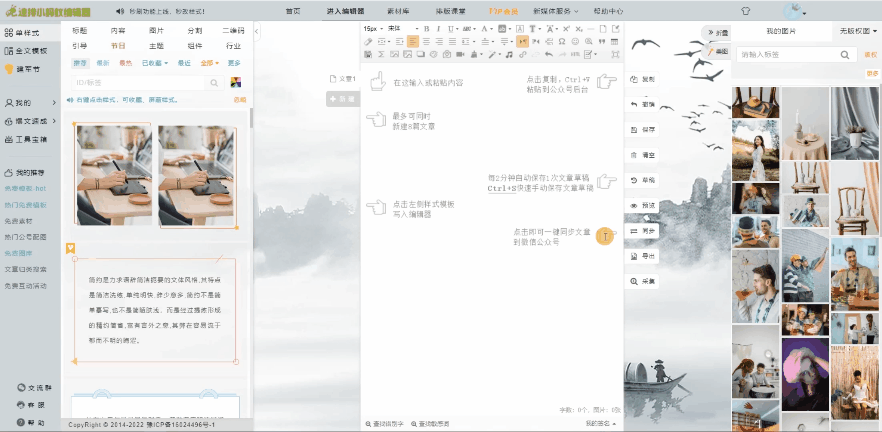Image resolution: width=882 pixels, height=432 pixels.
Task: Click the 导出 export button
Action: [x=642, y=256]
